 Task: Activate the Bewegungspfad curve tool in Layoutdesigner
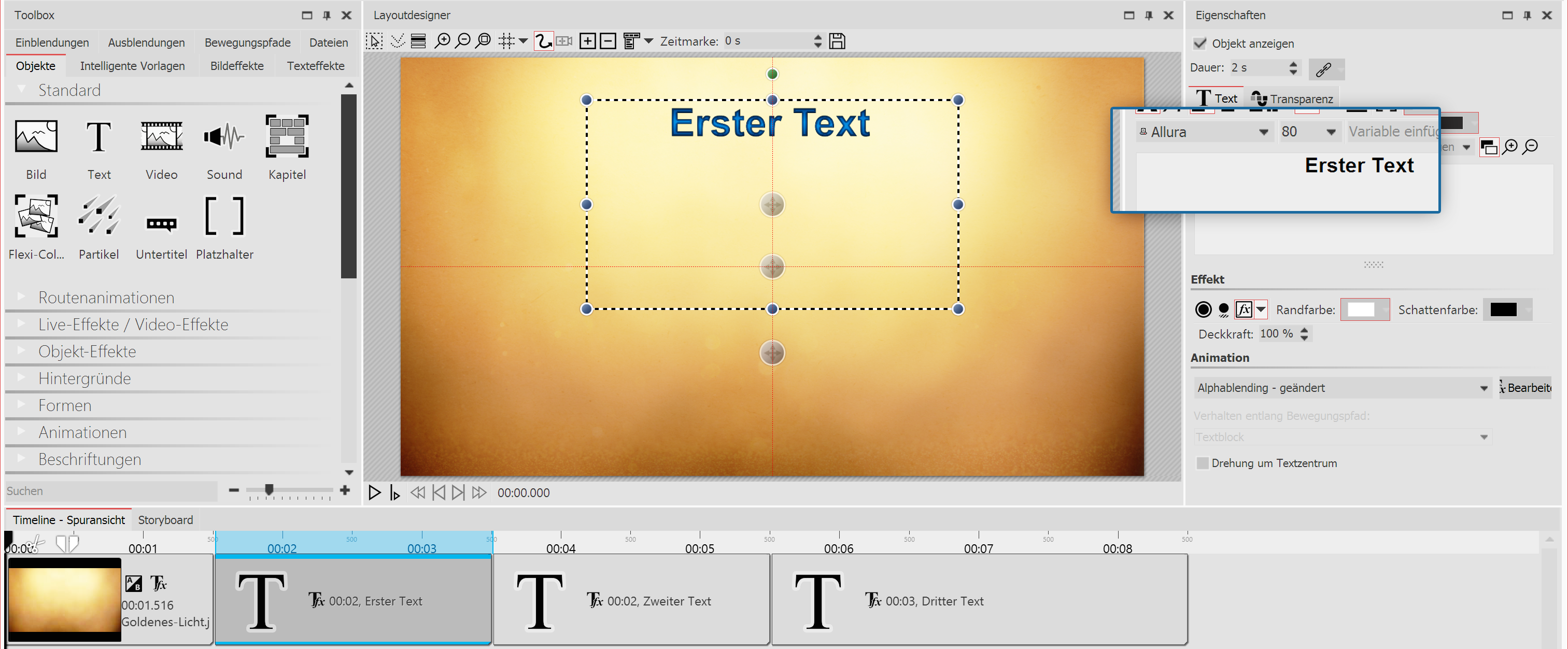(544, 41)
